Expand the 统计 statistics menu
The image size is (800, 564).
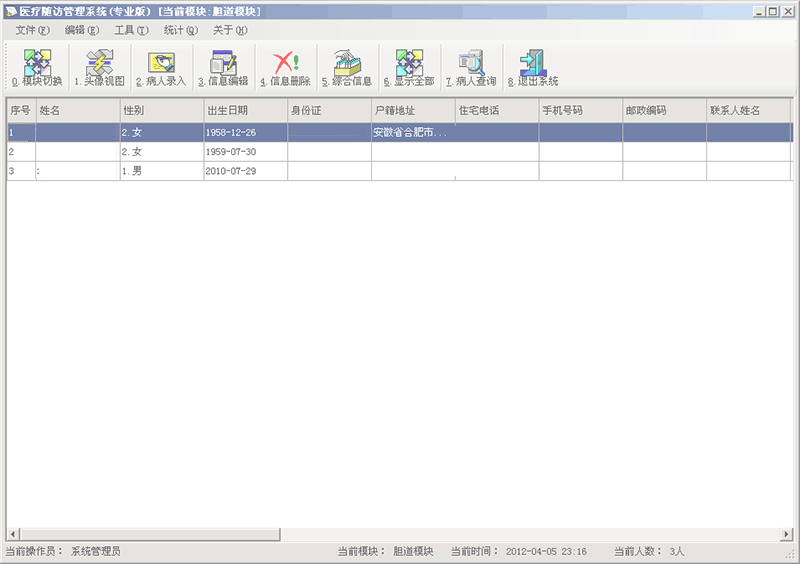[181, 30]
